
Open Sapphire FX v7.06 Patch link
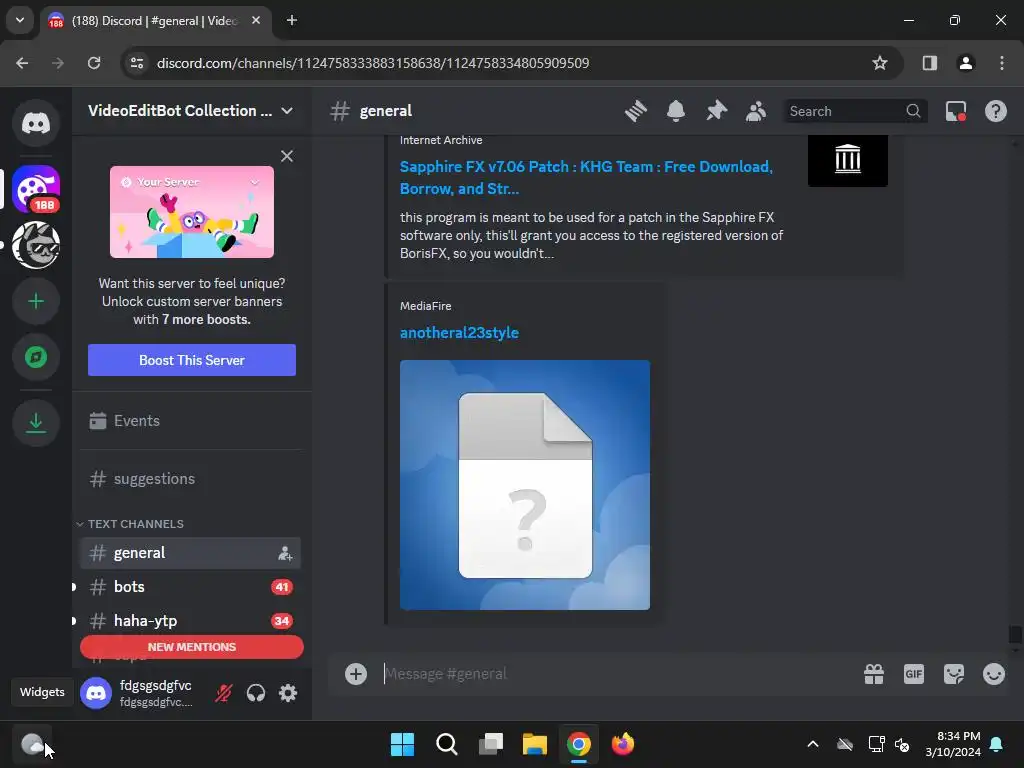(x=586, y=178)
